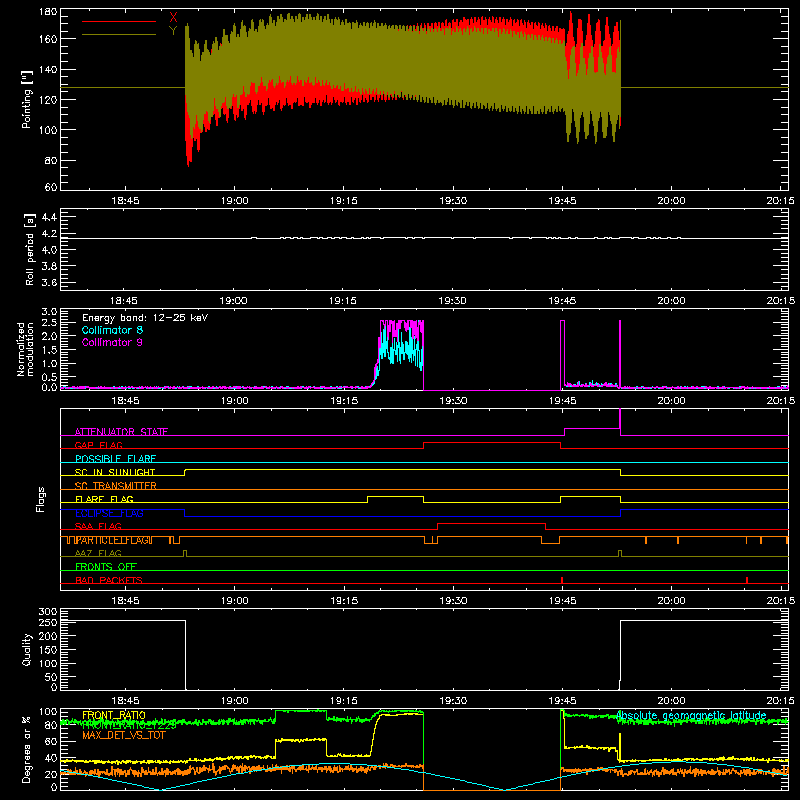Click the olive Y legend label
The image size is (800, 800).
[173, 31]
